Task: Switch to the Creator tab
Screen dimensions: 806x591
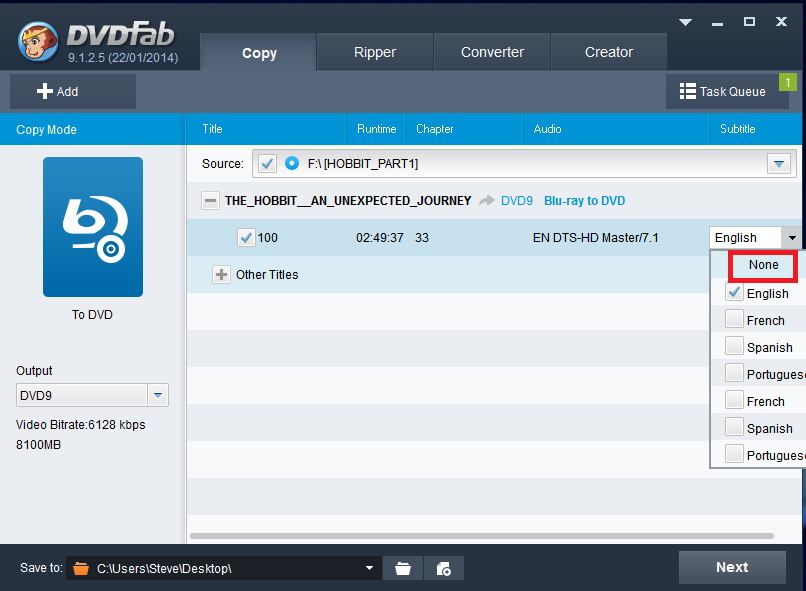Action: [x=609, y=52]
